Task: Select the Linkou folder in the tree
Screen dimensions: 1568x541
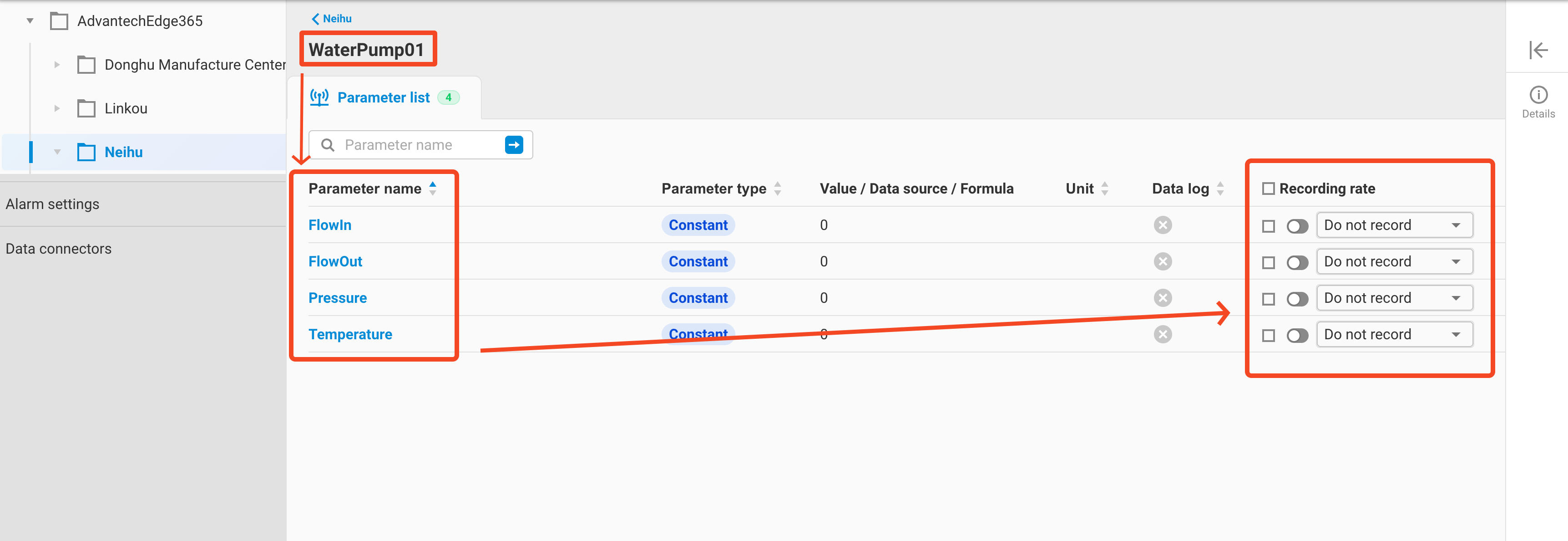Action: point(126,108)
